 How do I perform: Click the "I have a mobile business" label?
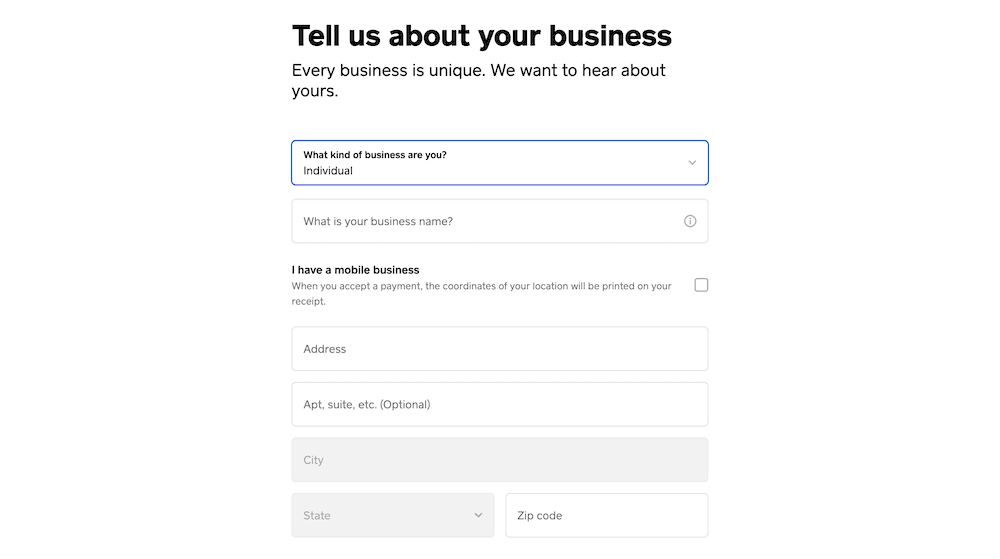click(355, 270)
